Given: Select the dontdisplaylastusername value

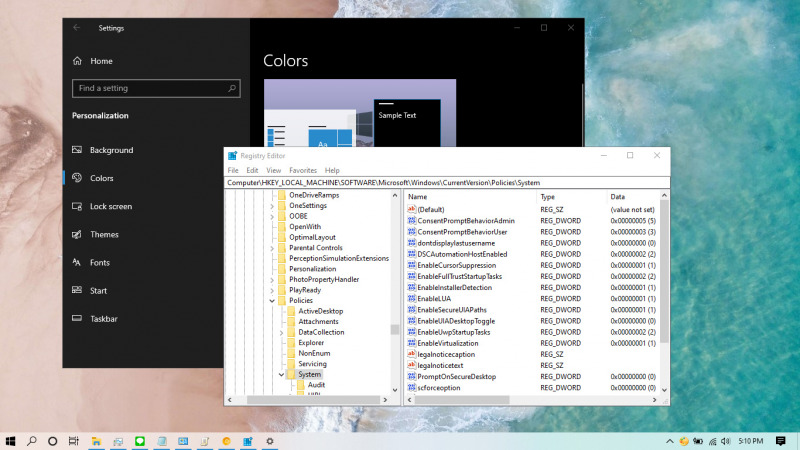Looking at the screenshot, I should (x=456, y=243).
